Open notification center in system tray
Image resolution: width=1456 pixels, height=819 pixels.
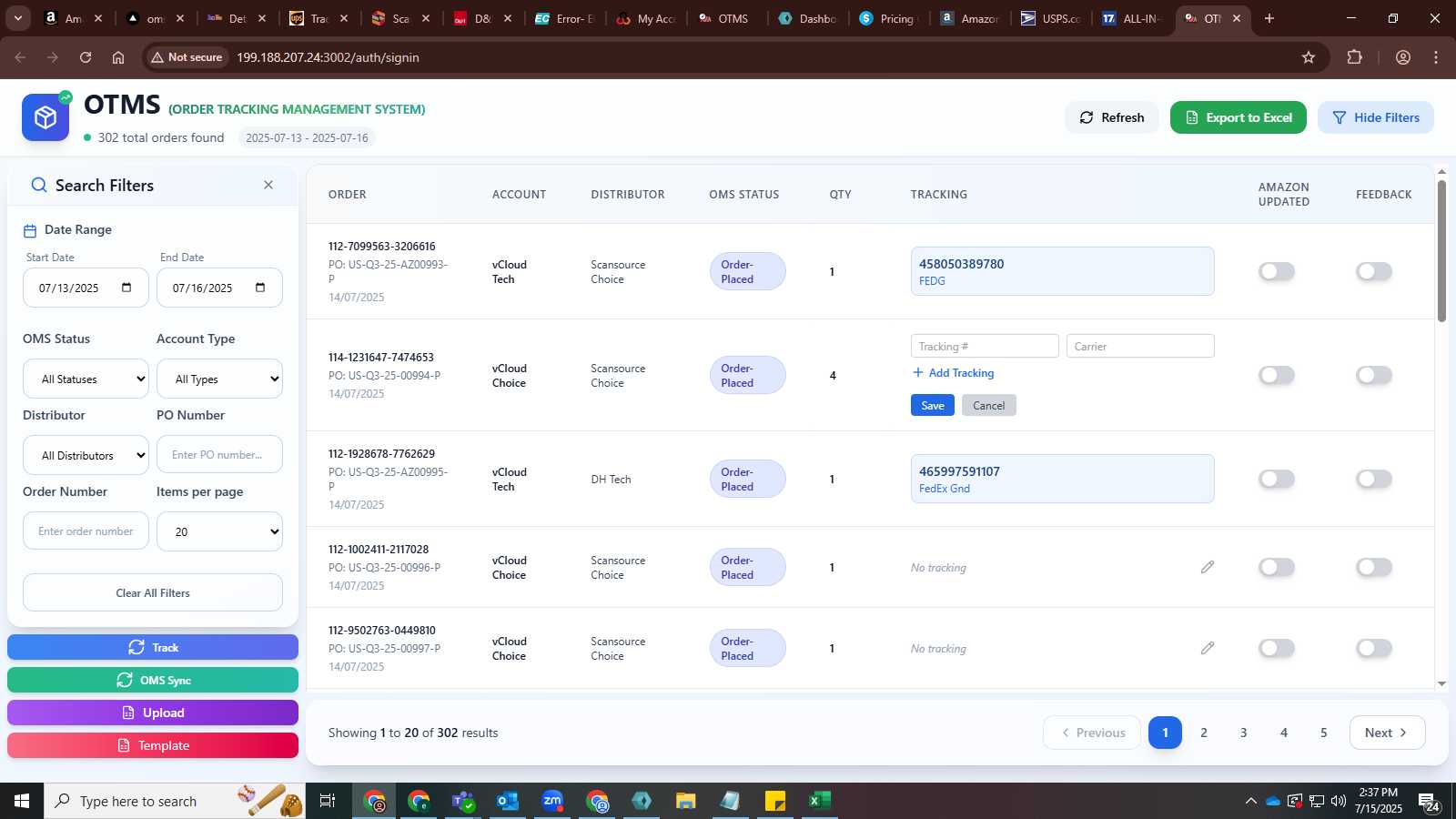tap(1429, 802)
